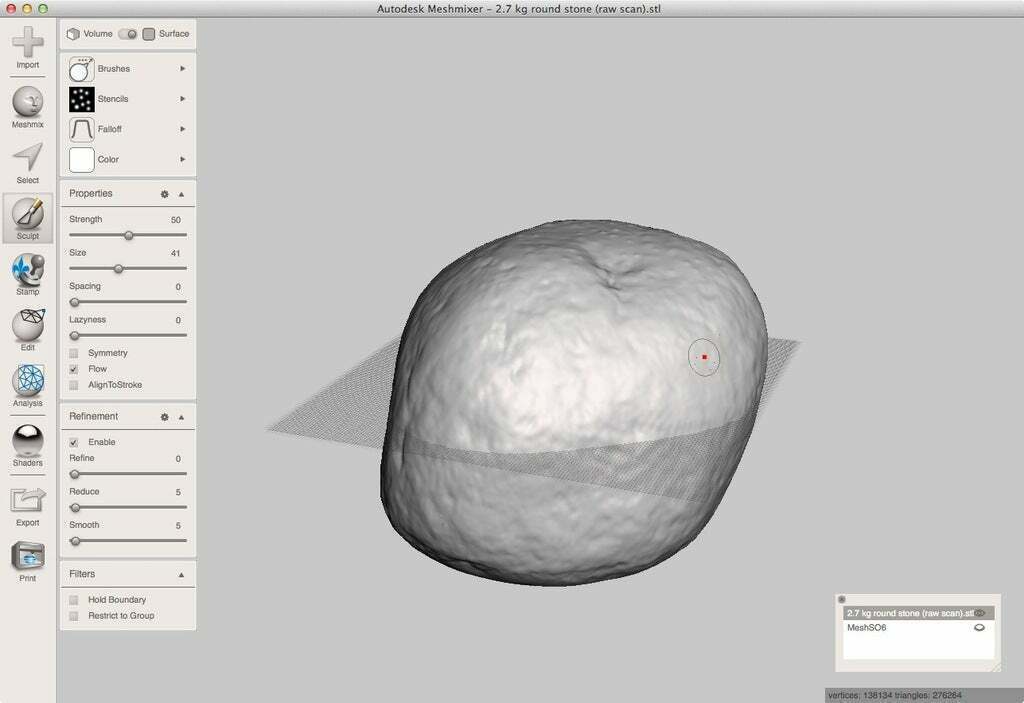The height and width of the screenshot is (703, 1024).
Task: Toggle the AlignToStroke option
Action: tap(73, 384)
